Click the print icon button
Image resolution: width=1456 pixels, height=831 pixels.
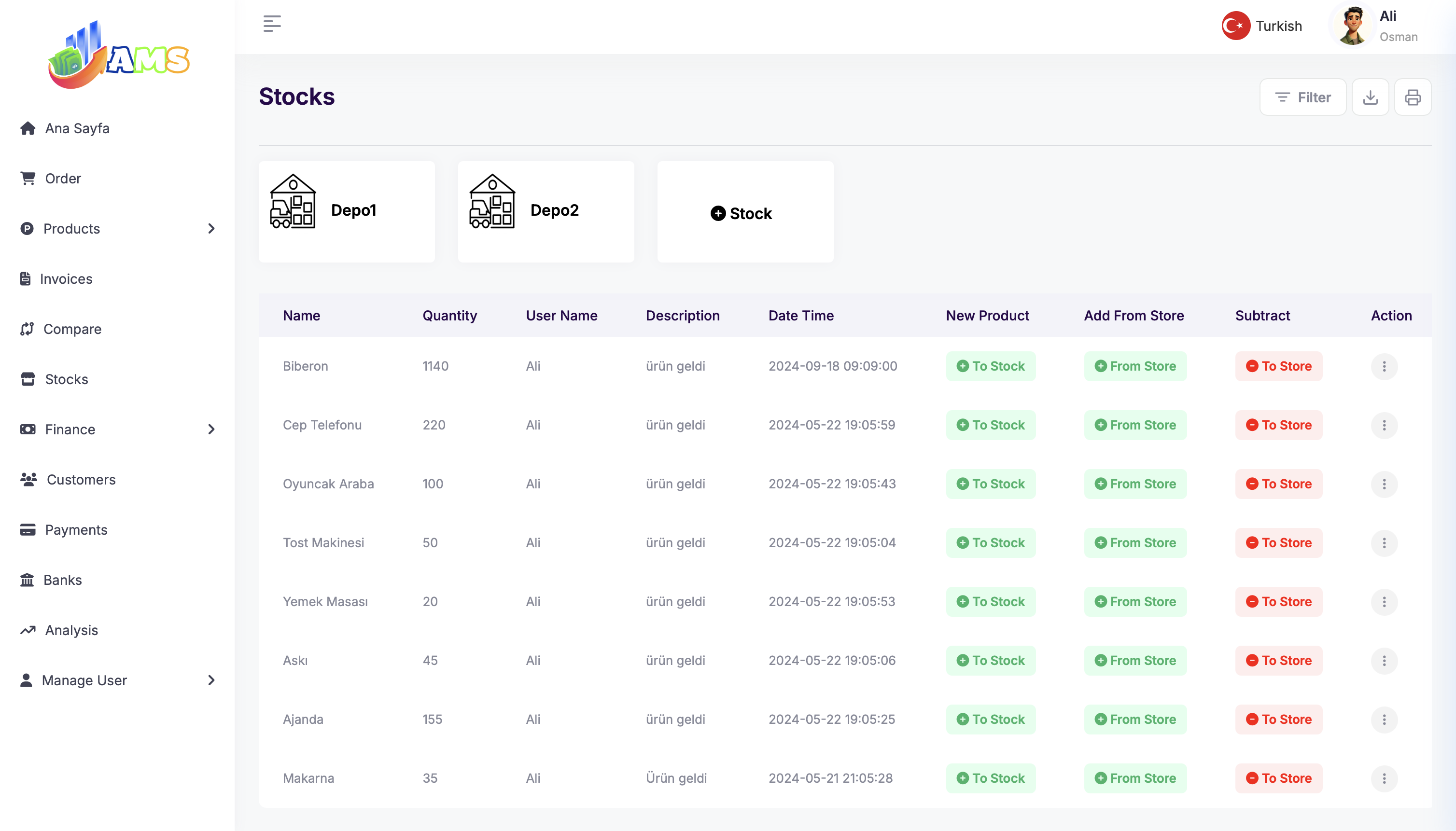pyautogui.click(x=1413, y=97)
